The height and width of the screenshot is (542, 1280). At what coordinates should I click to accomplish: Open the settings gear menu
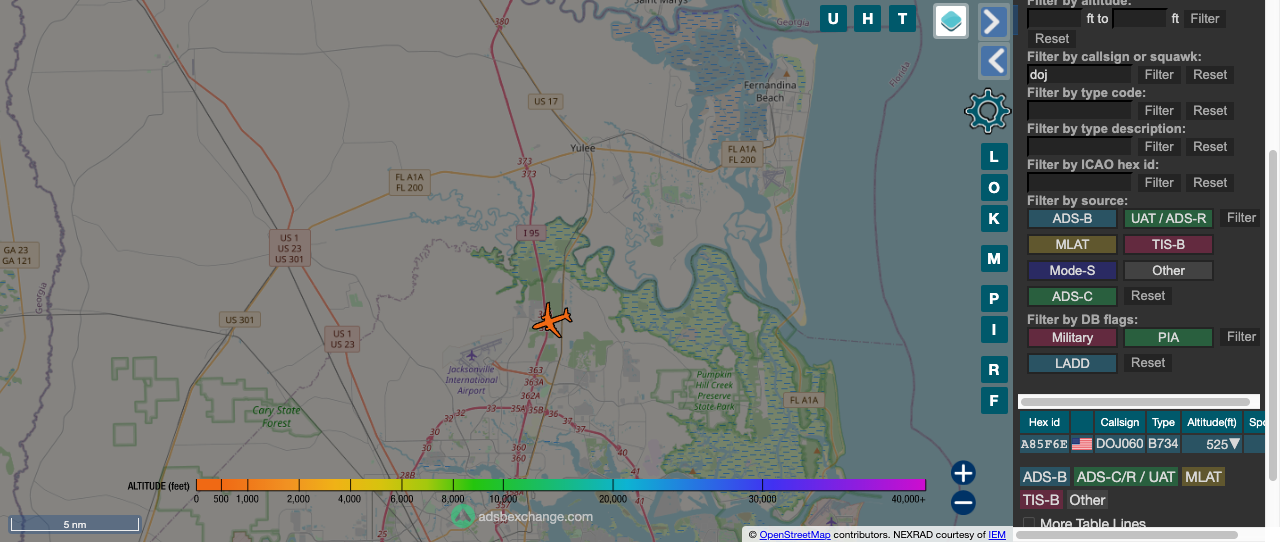click(987, 111)
